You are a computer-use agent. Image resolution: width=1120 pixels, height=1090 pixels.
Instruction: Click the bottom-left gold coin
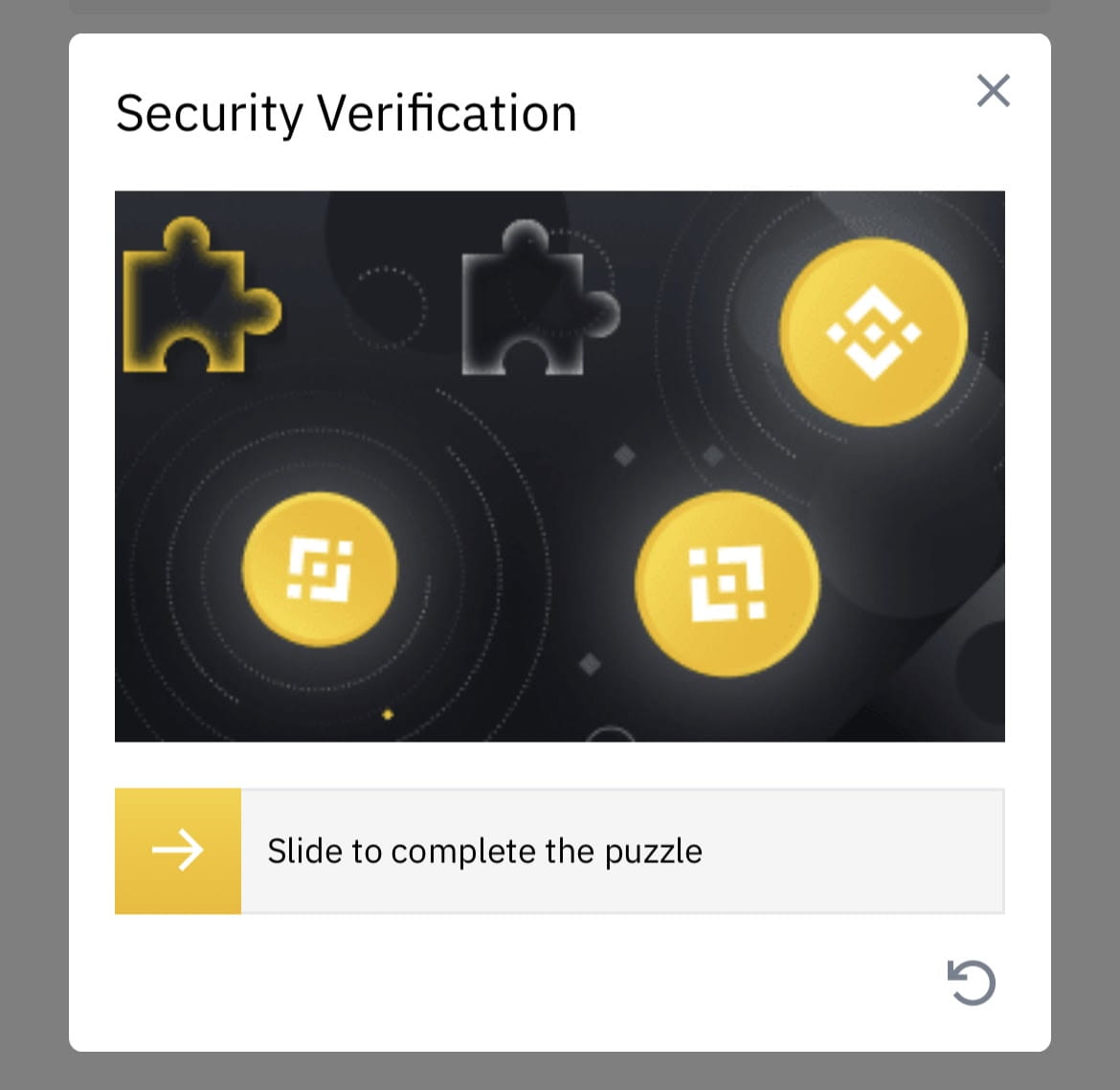pyautogui.click(x=320, y=570)
